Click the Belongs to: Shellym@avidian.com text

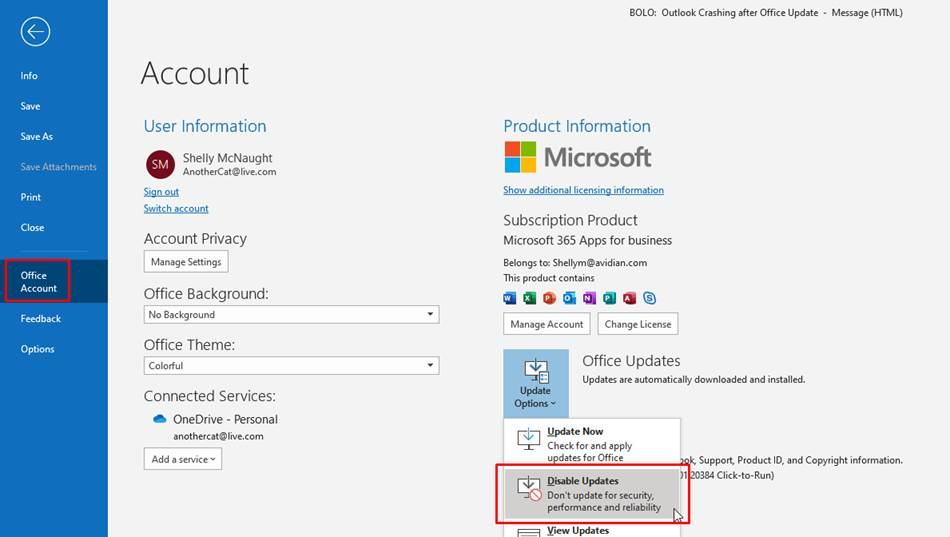pos(575,262)
